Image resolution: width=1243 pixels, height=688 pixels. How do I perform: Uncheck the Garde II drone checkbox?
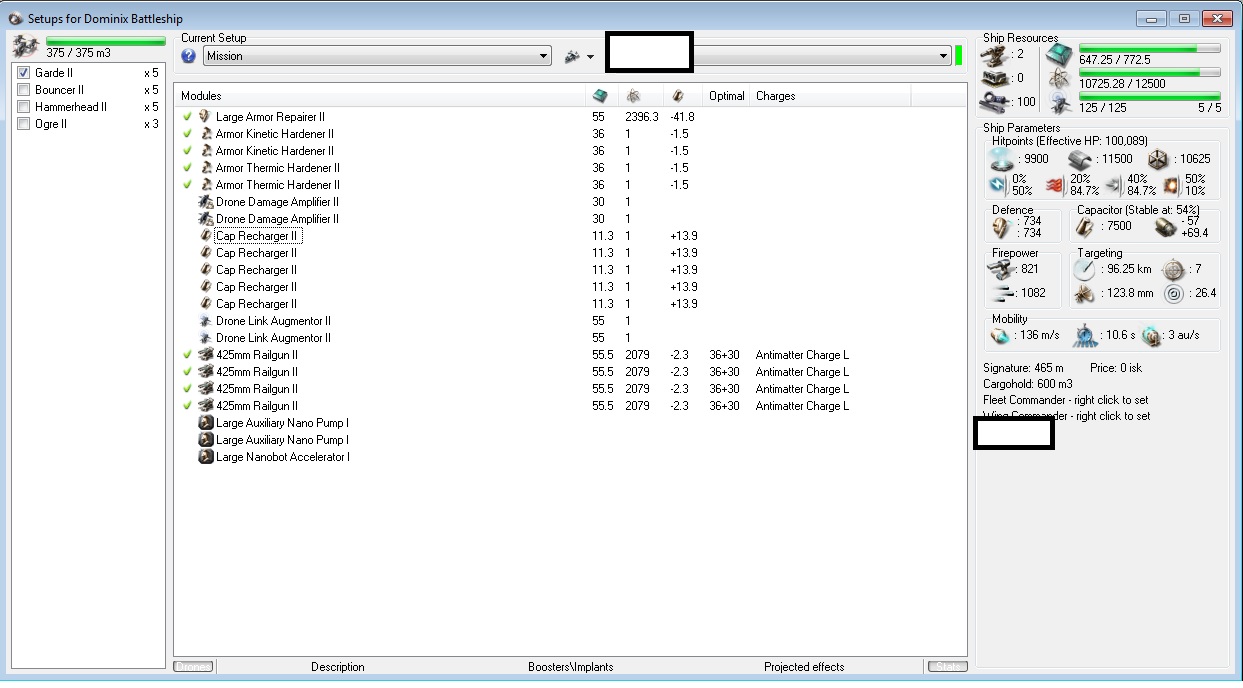(24, 73)
